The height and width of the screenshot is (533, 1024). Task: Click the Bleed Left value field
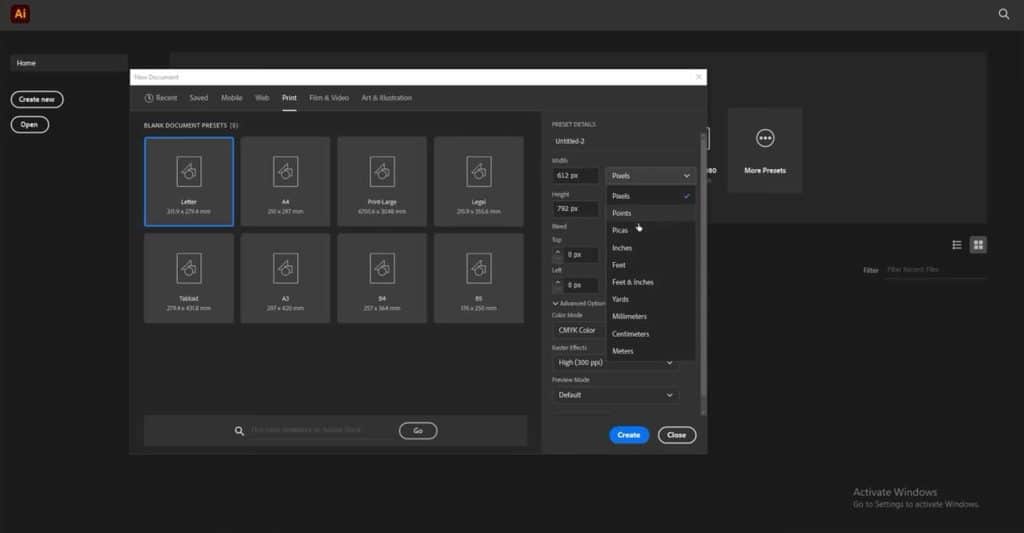[581, 285]
